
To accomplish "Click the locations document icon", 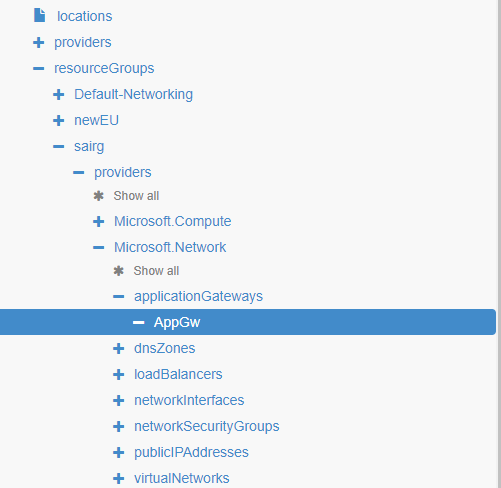I will click(39, 15).
